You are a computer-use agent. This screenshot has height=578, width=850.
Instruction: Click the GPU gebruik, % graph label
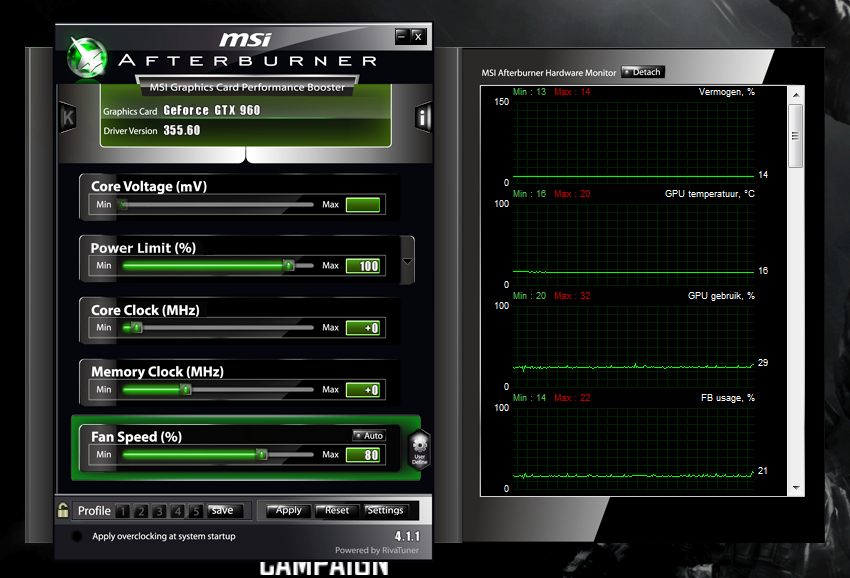point(721,296)
